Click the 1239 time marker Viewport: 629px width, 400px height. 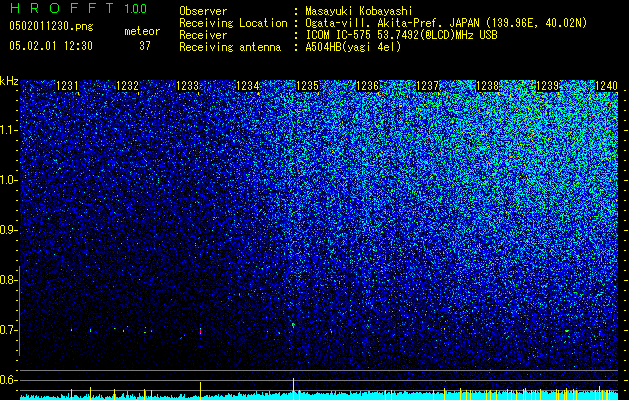pos(548,86)
